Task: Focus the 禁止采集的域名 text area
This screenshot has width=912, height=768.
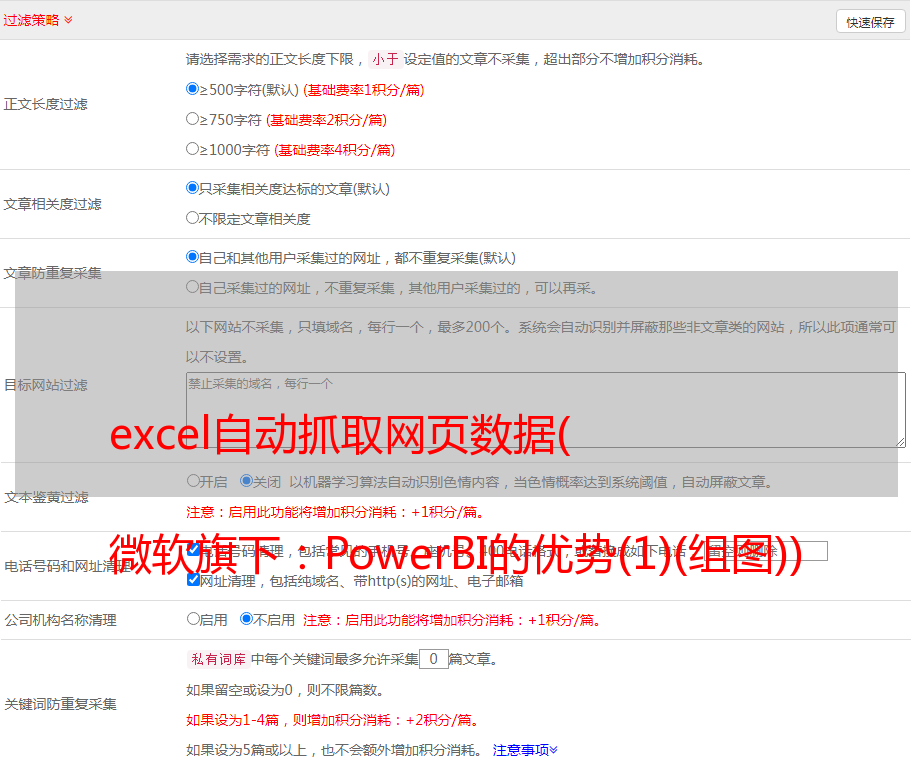Action: (546, 410)
